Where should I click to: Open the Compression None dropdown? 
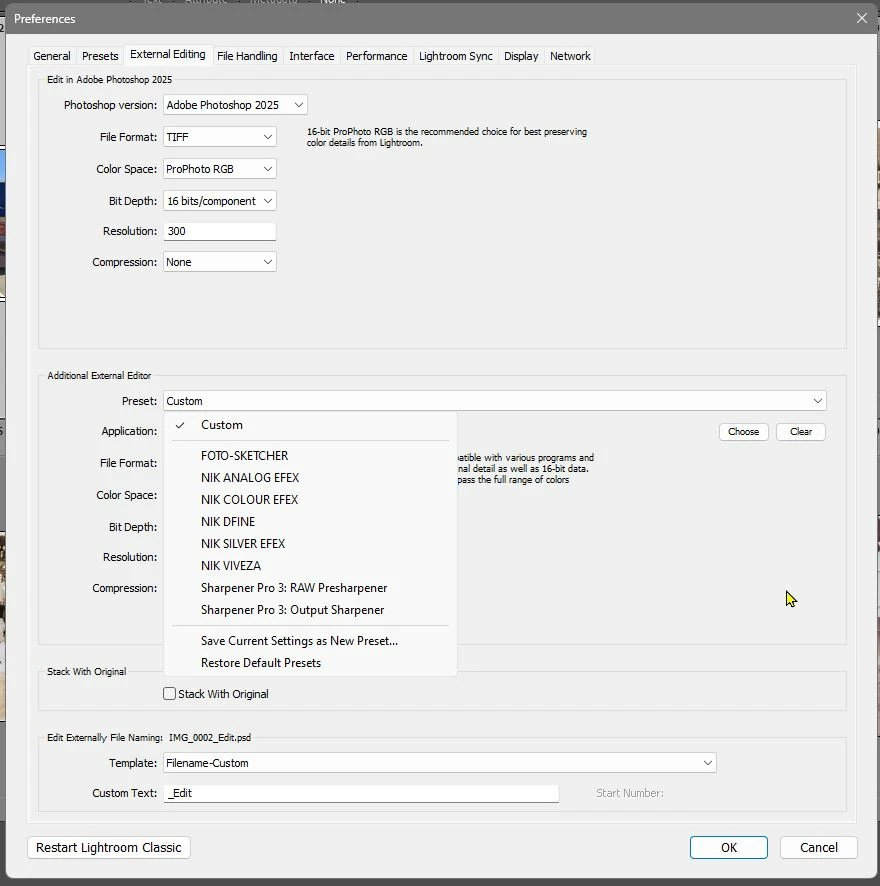[219, 262]
